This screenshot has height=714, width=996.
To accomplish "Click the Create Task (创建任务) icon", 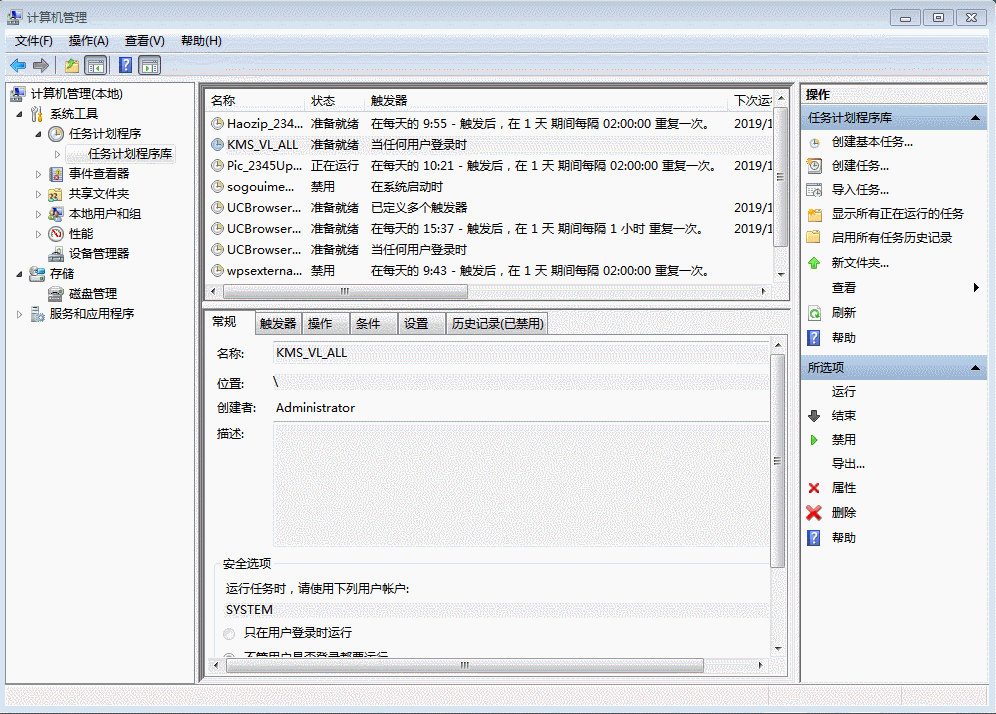I will tap(814, 166).
